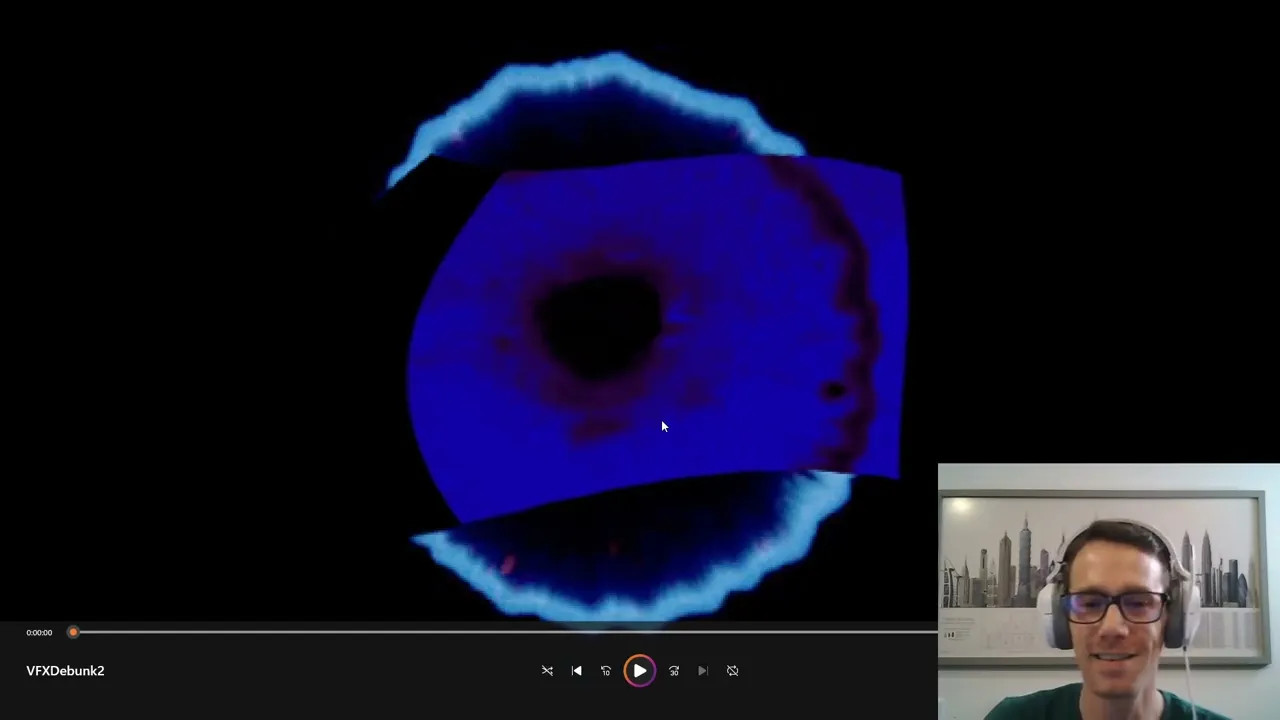Viewport: 1280px width, 720px height.
Task: Go to the next track
Action: click(703, 671)
